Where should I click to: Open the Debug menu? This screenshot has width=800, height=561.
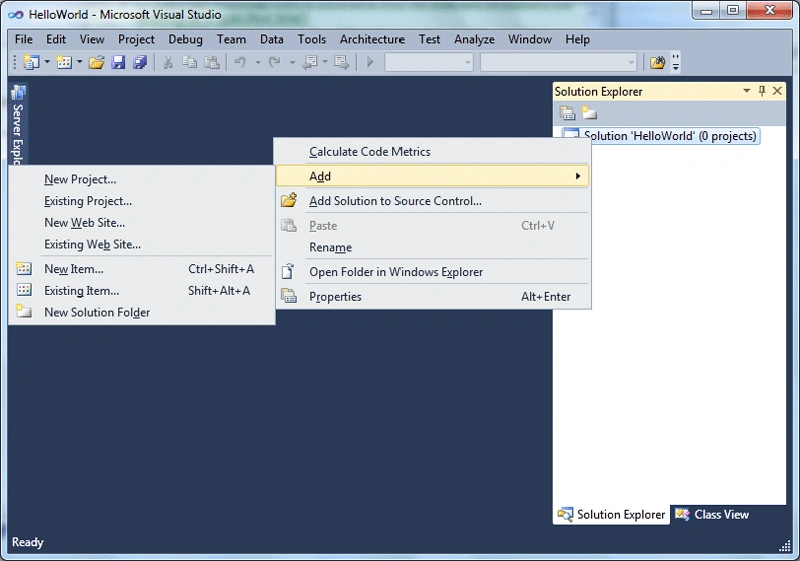tap(185, 39)
